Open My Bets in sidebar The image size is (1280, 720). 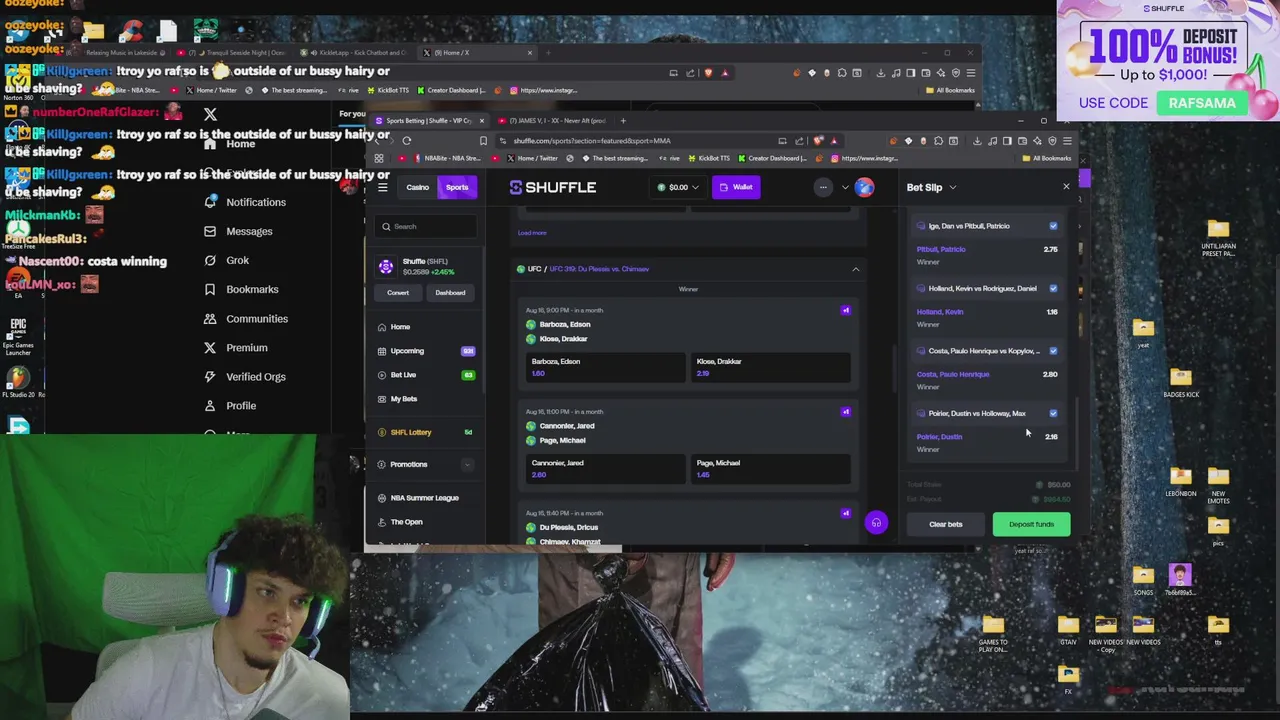tap(404, 399)
